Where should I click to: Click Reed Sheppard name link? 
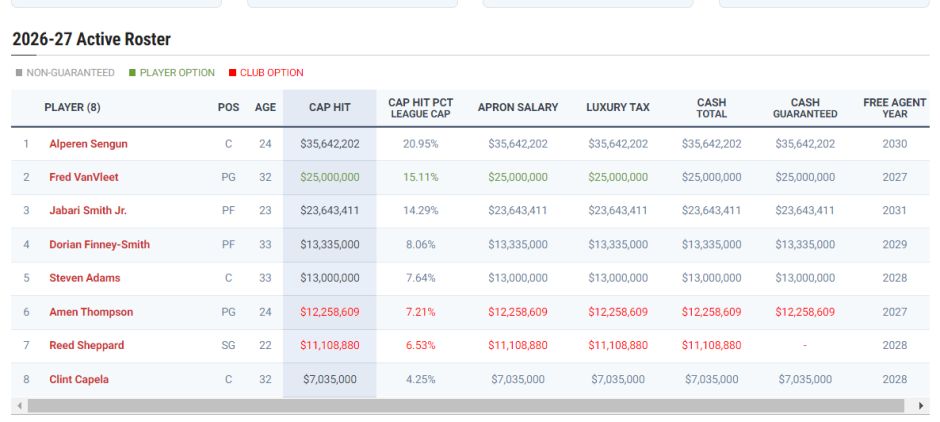(87, 345)
